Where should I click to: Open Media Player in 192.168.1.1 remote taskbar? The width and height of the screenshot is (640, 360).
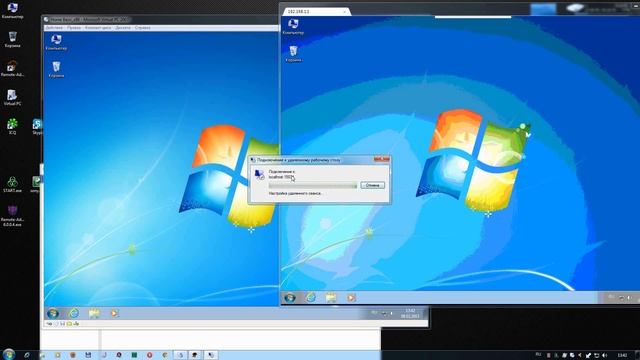[x=351, y=298]
